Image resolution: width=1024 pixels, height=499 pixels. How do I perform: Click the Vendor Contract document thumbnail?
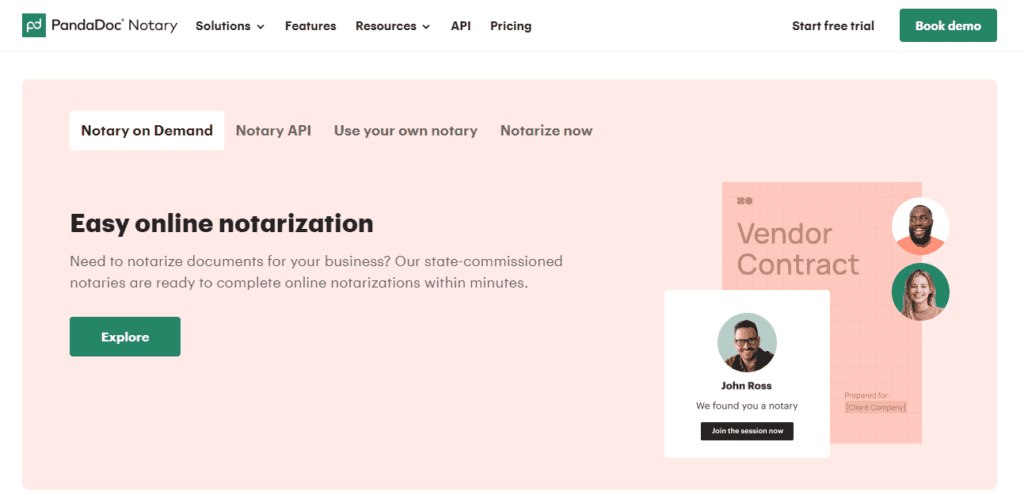click(800, 250)
